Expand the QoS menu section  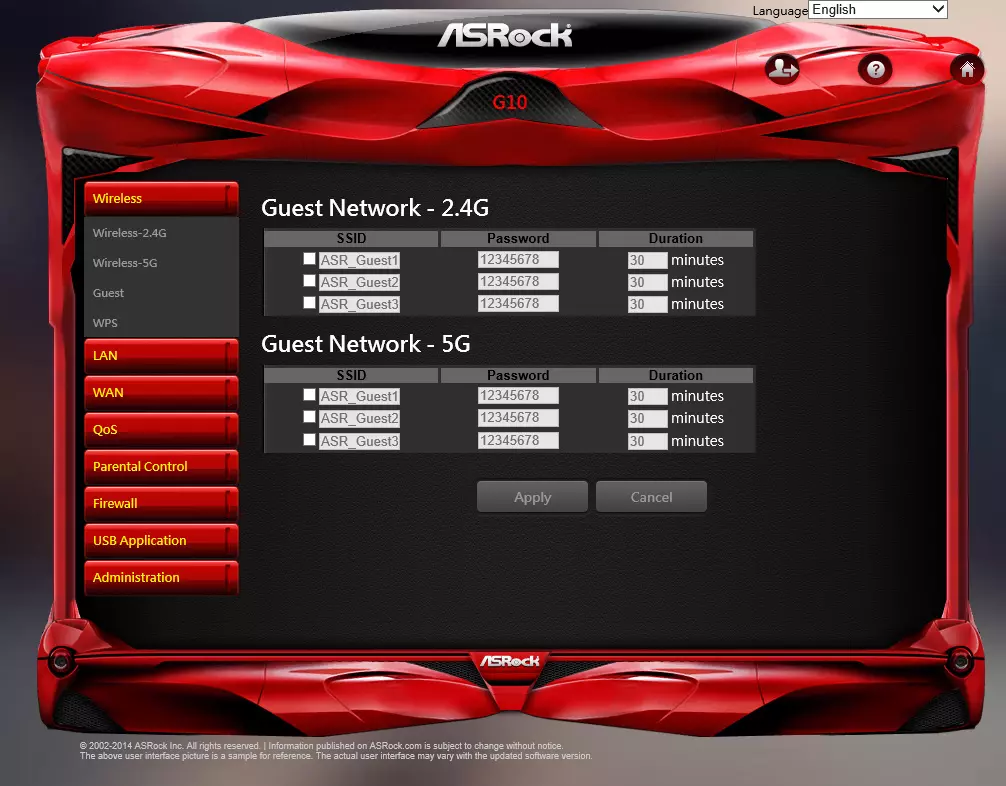[161, 429]
